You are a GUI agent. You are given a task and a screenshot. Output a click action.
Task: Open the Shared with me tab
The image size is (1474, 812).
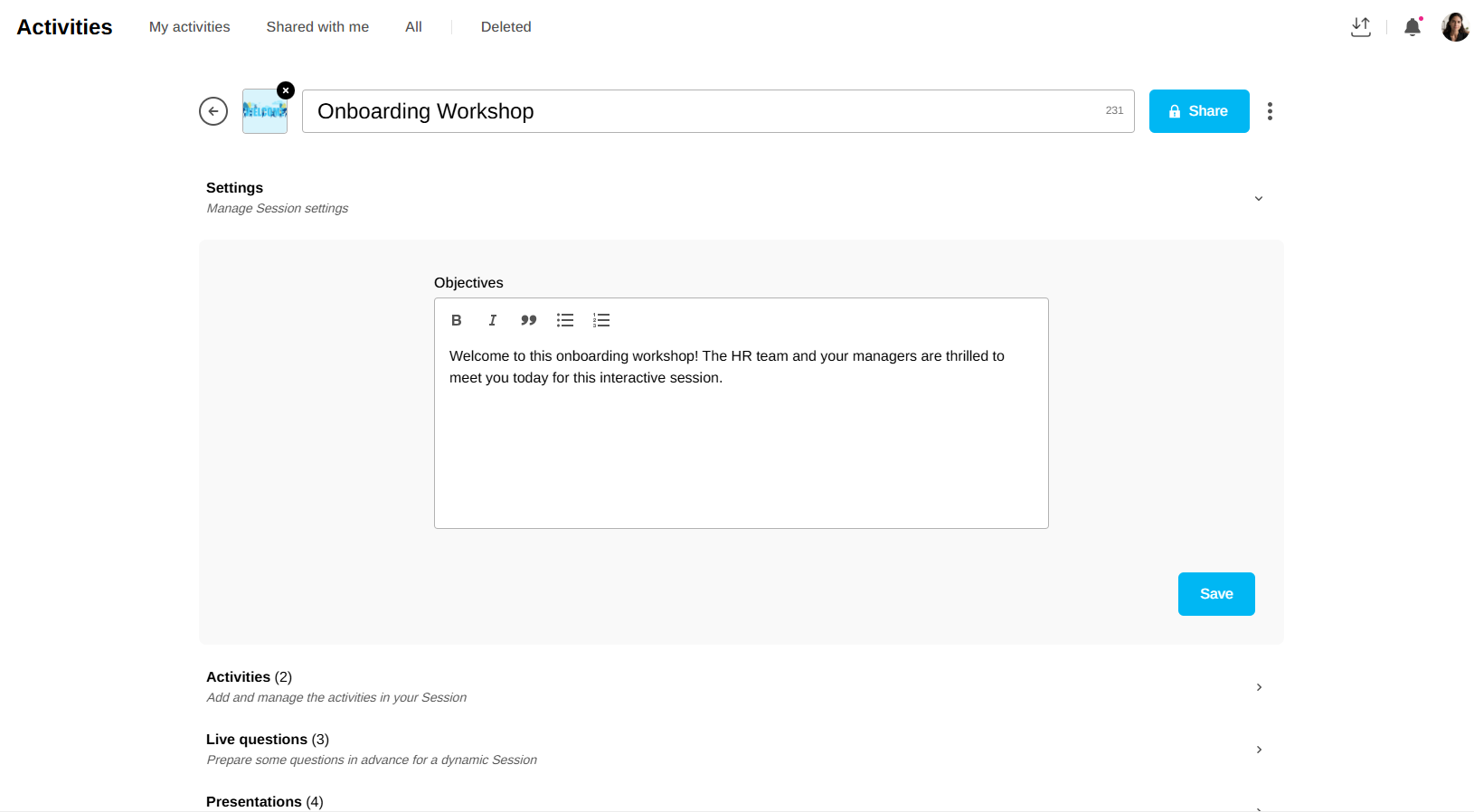click(x=317, y=27)
